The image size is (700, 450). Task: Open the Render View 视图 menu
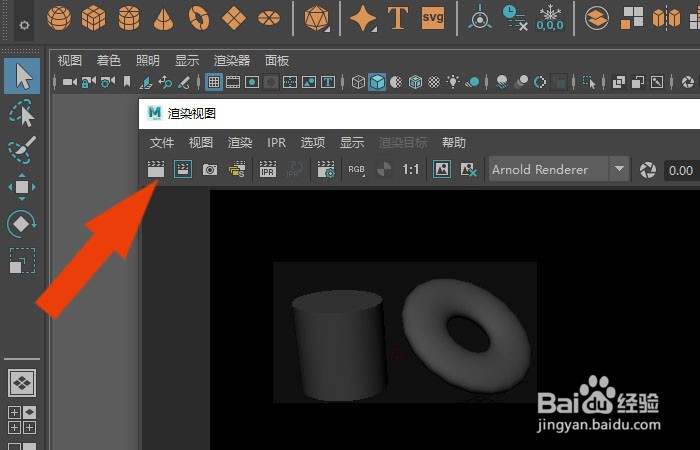[x=200, y=143]
